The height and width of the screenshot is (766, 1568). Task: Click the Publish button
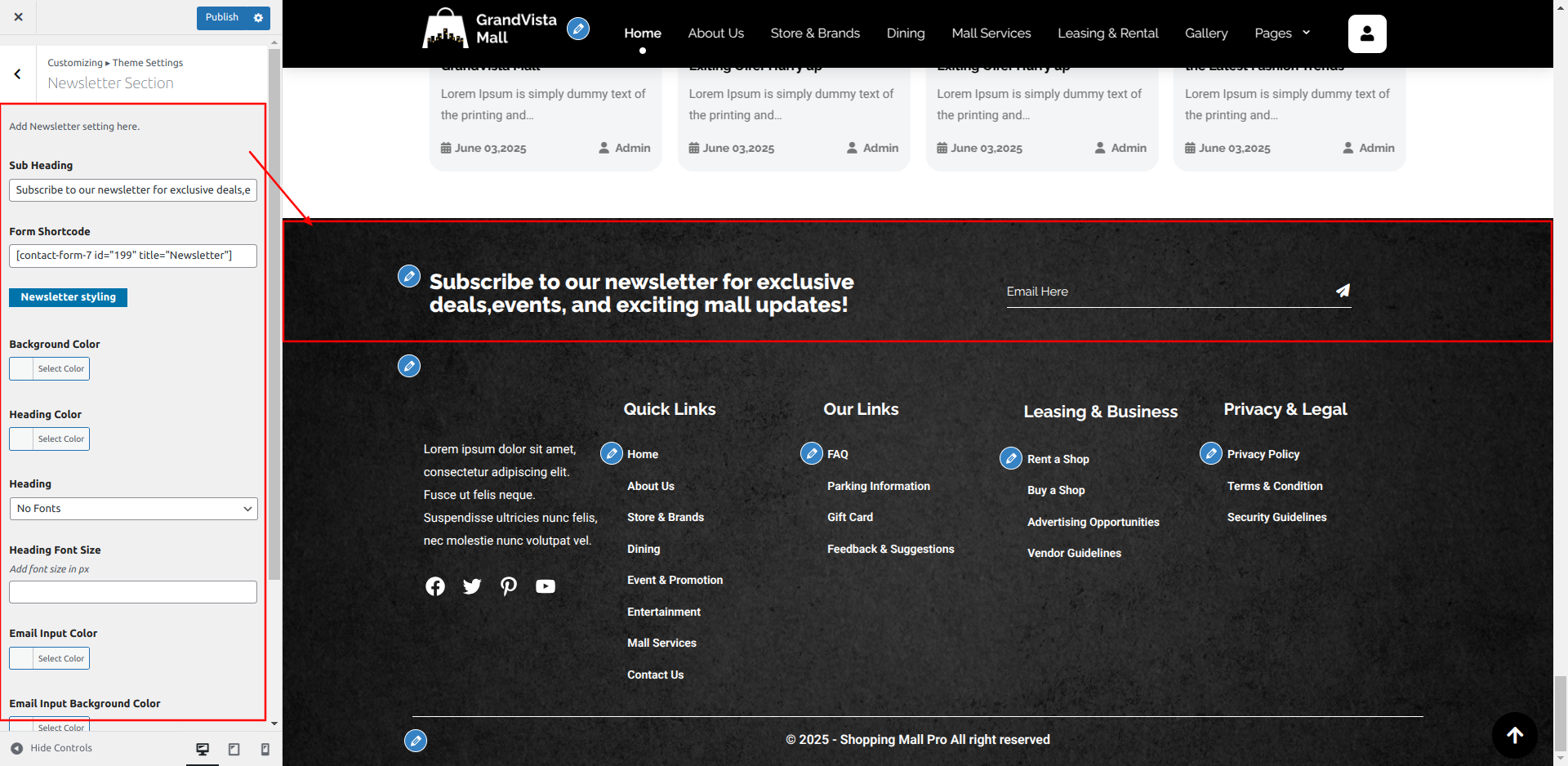pyautogui.click(x=221, y=18)
